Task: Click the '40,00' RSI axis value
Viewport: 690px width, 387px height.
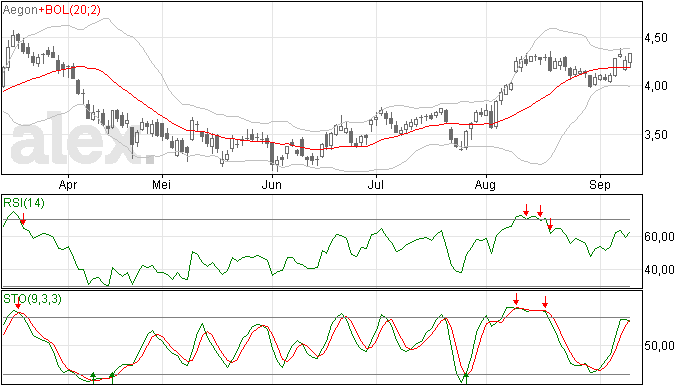Action: click(x=659, y=269)
